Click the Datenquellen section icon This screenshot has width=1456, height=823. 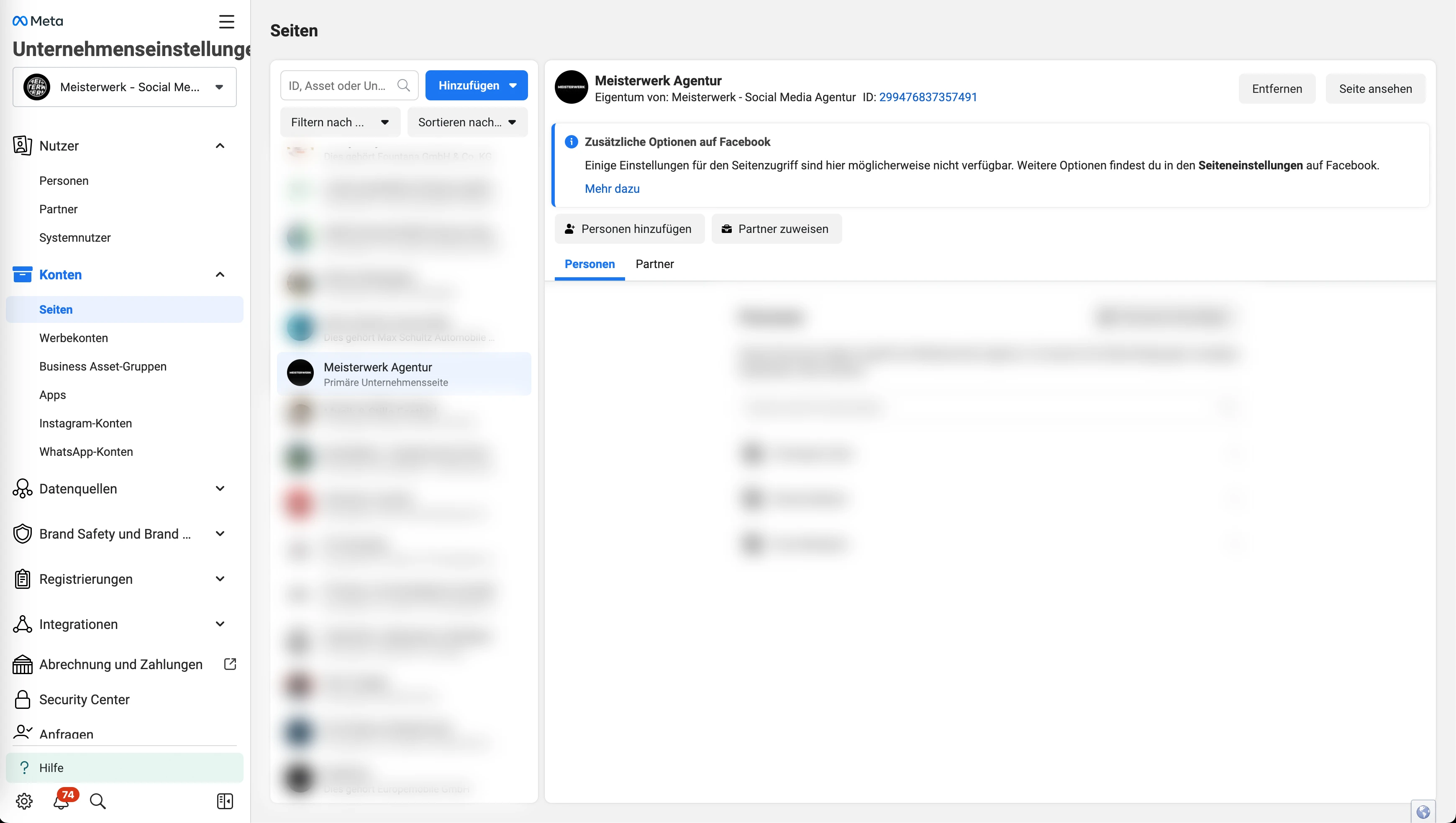point(23,488)
